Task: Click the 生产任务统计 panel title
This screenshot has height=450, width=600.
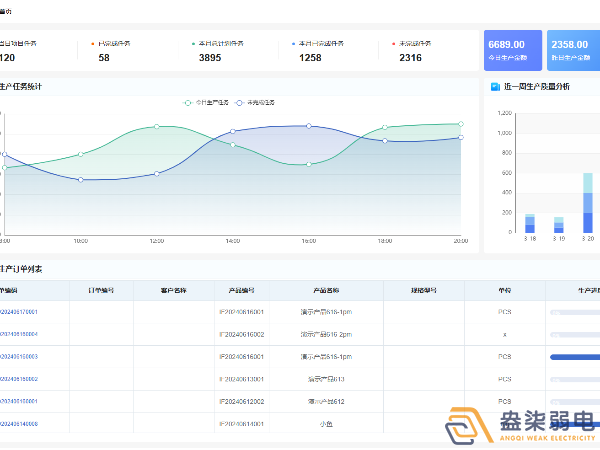Action: click(21, 87)
